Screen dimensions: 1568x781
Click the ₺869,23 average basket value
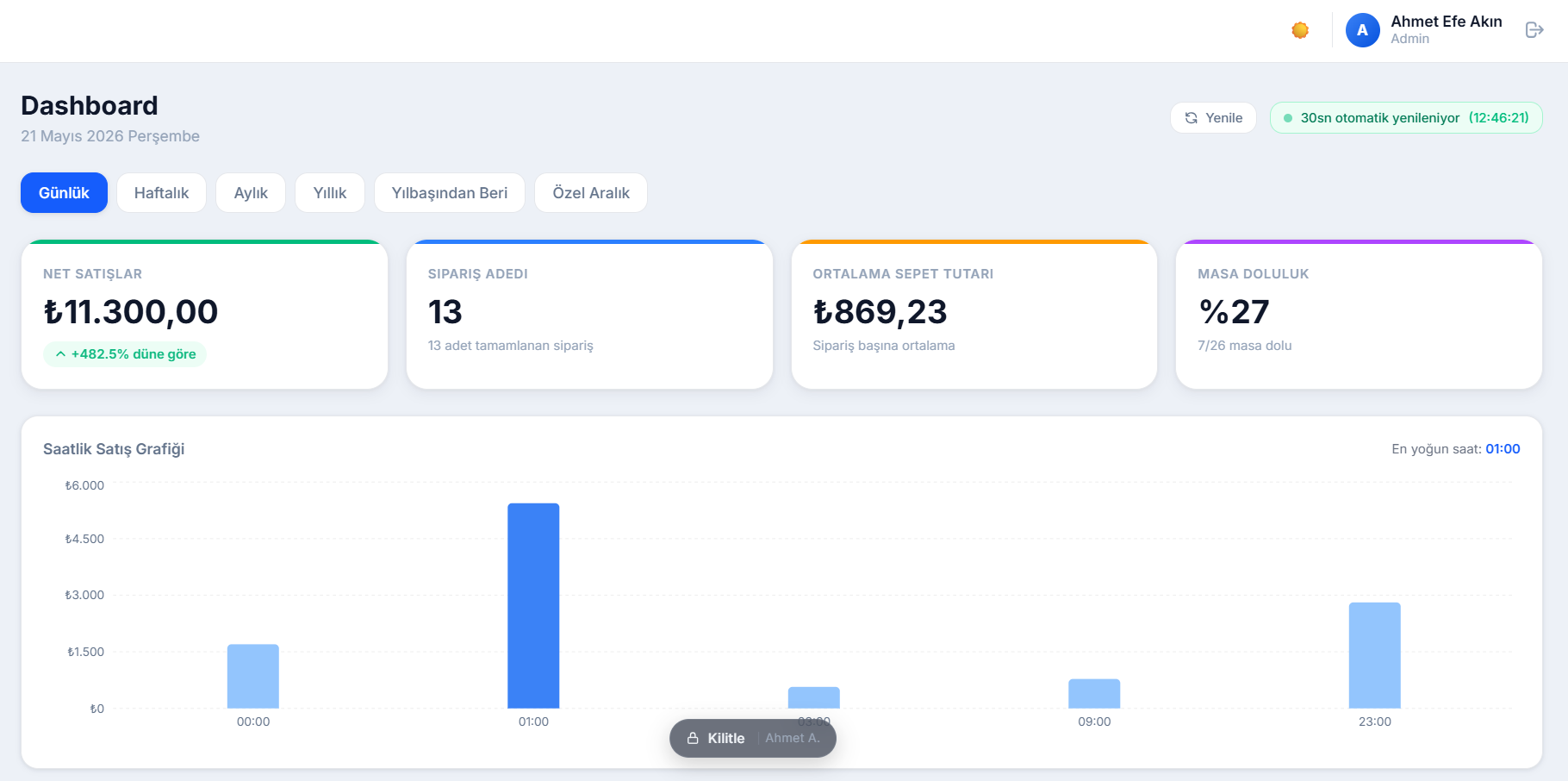pyautogui.click(x=880, y=312)
